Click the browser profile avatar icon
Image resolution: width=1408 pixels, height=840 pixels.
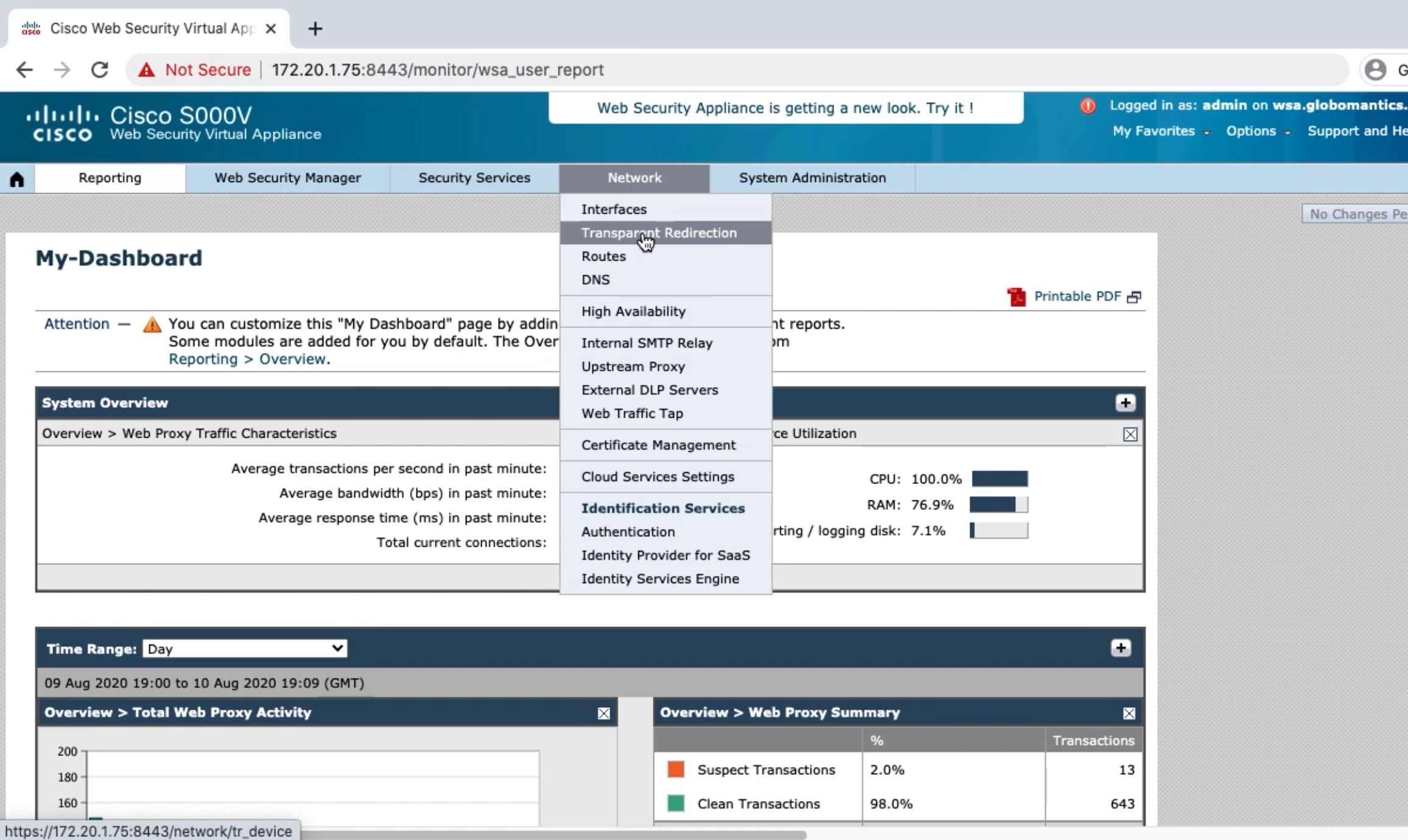(x=1375, y=70)
